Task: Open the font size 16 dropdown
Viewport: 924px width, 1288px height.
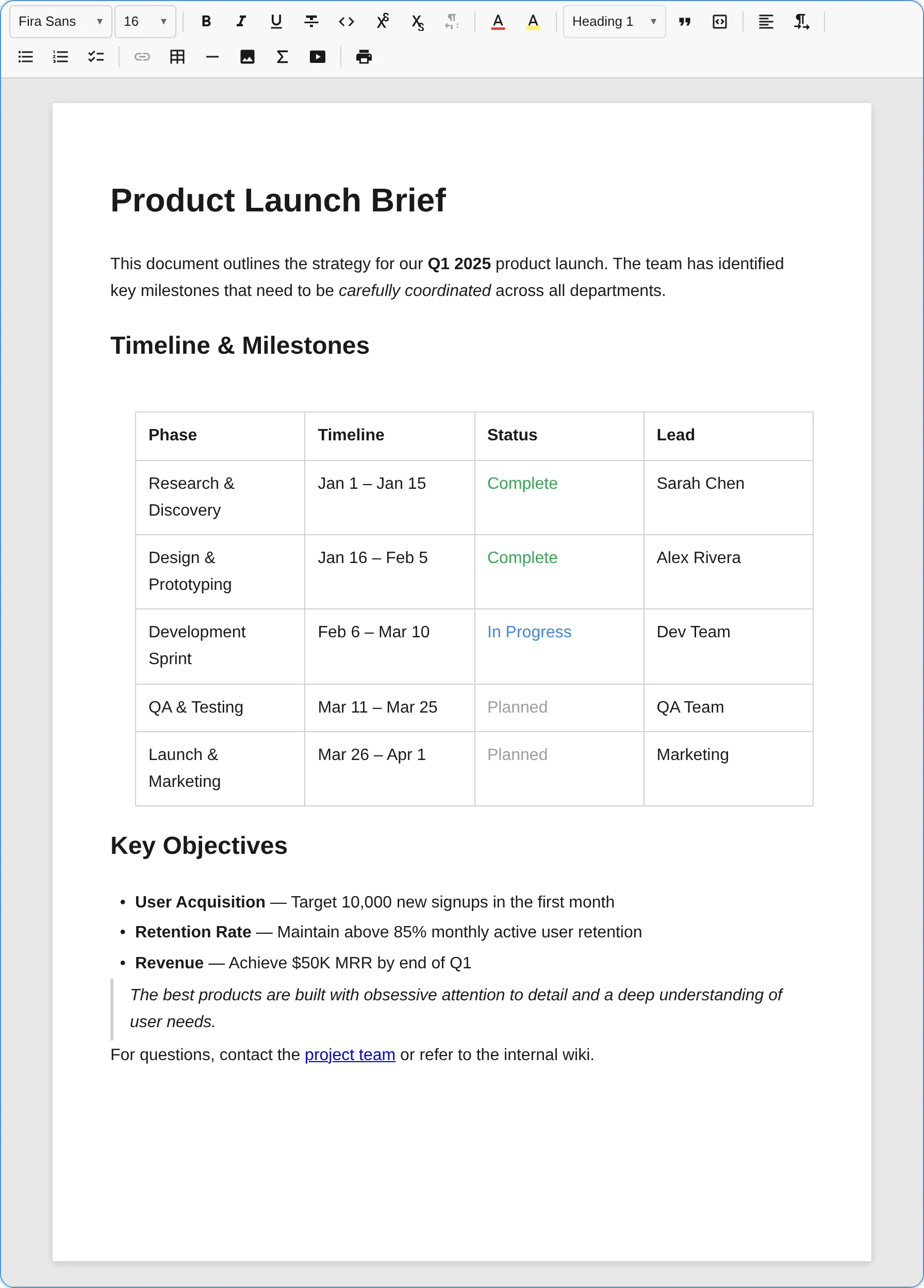Action: (x=145, y=22)
